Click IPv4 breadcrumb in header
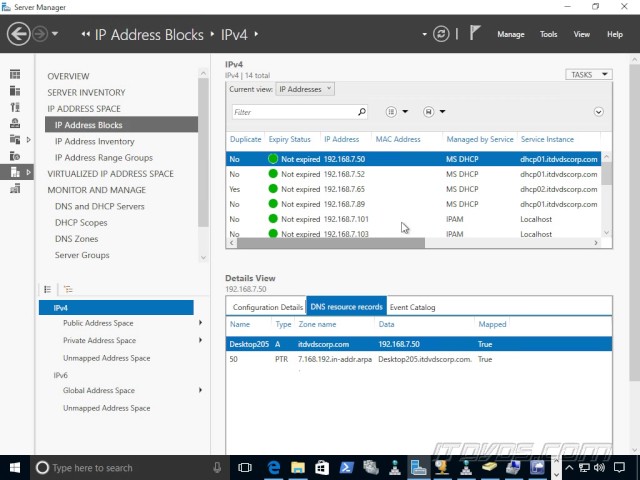640x480 pixels. point(234,35)
